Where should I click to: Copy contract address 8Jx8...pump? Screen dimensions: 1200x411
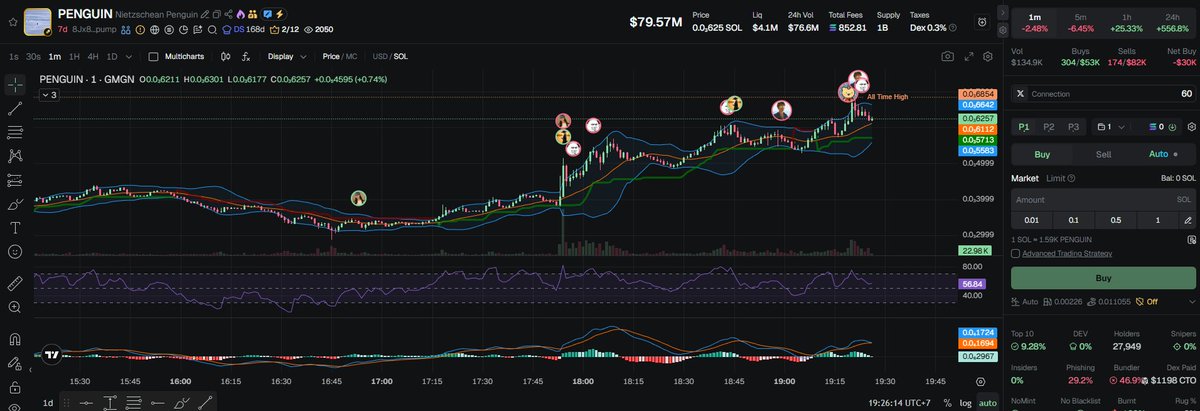pos(94,30)
